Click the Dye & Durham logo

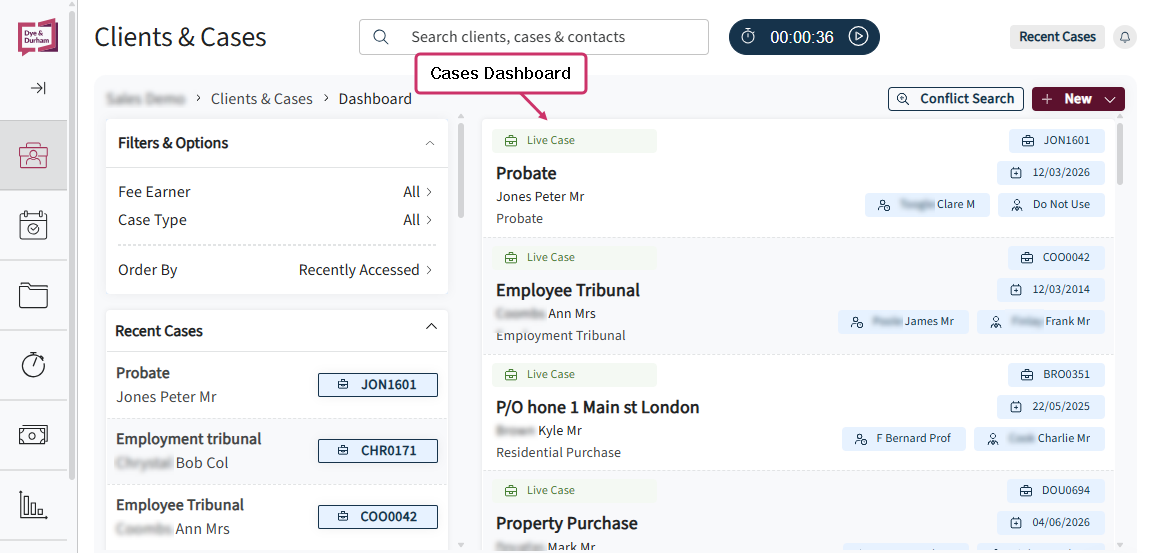37,37
